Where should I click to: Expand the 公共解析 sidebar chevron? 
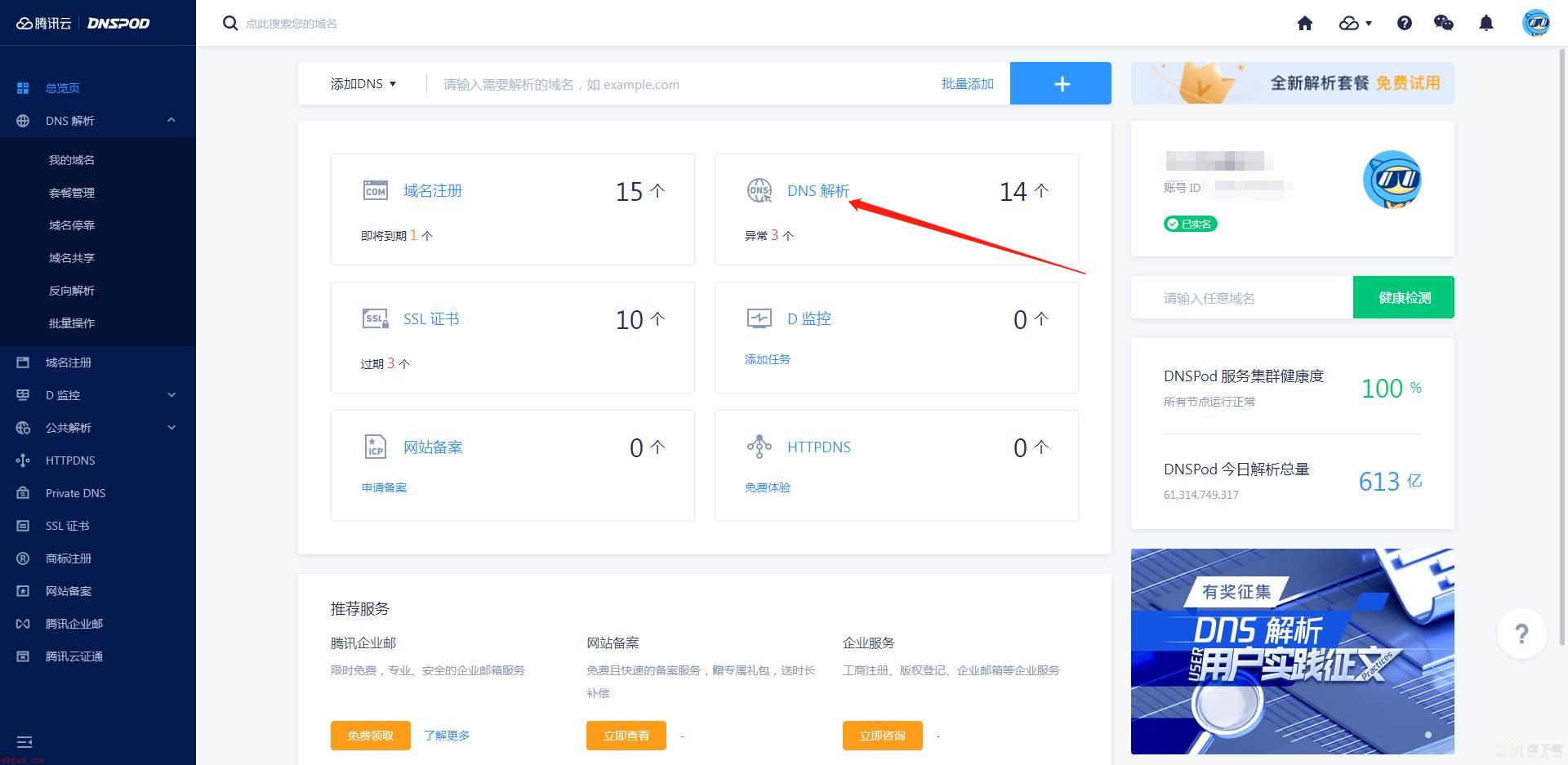171,428
